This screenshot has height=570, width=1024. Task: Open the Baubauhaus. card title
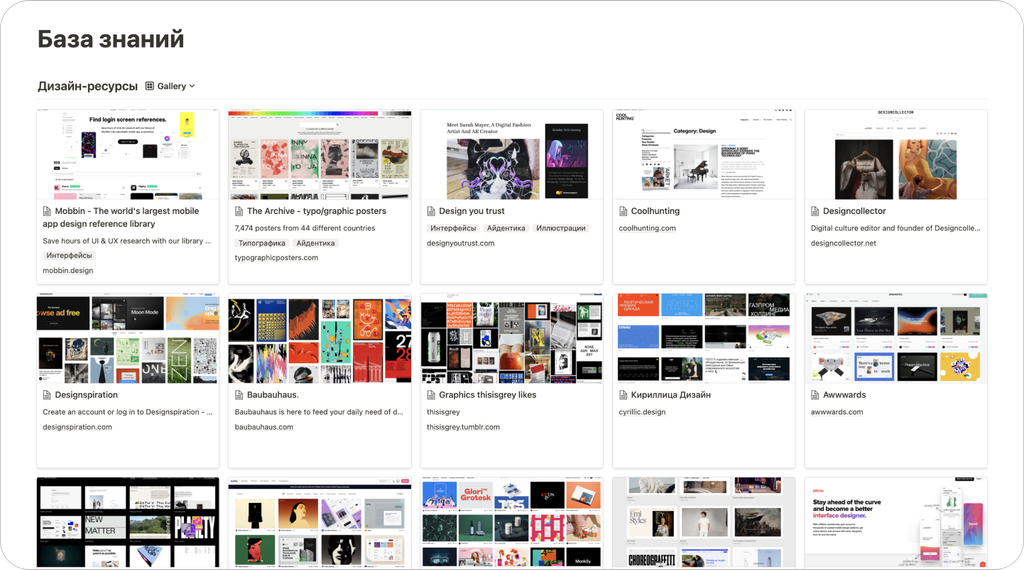273,395
